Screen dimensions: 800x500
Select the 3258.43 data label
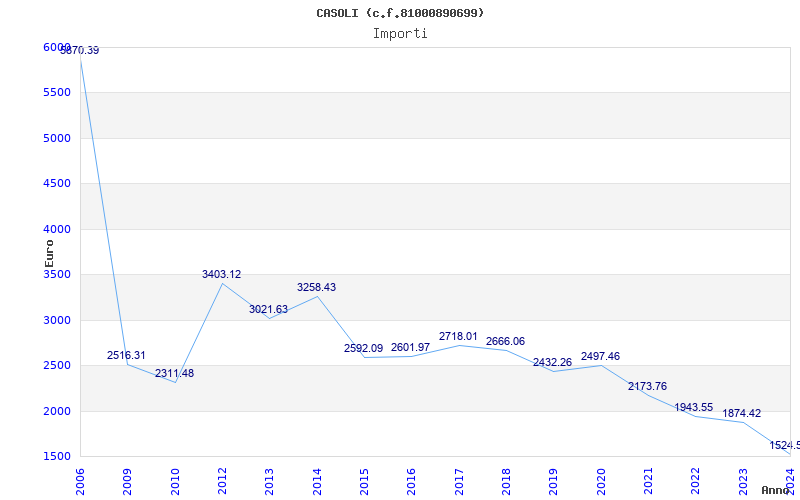[316, 287]
